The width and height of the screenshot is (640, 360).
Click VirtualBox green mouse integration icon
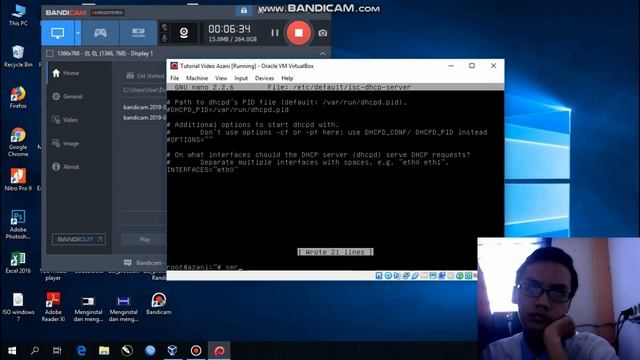click(x=460, y=276)
